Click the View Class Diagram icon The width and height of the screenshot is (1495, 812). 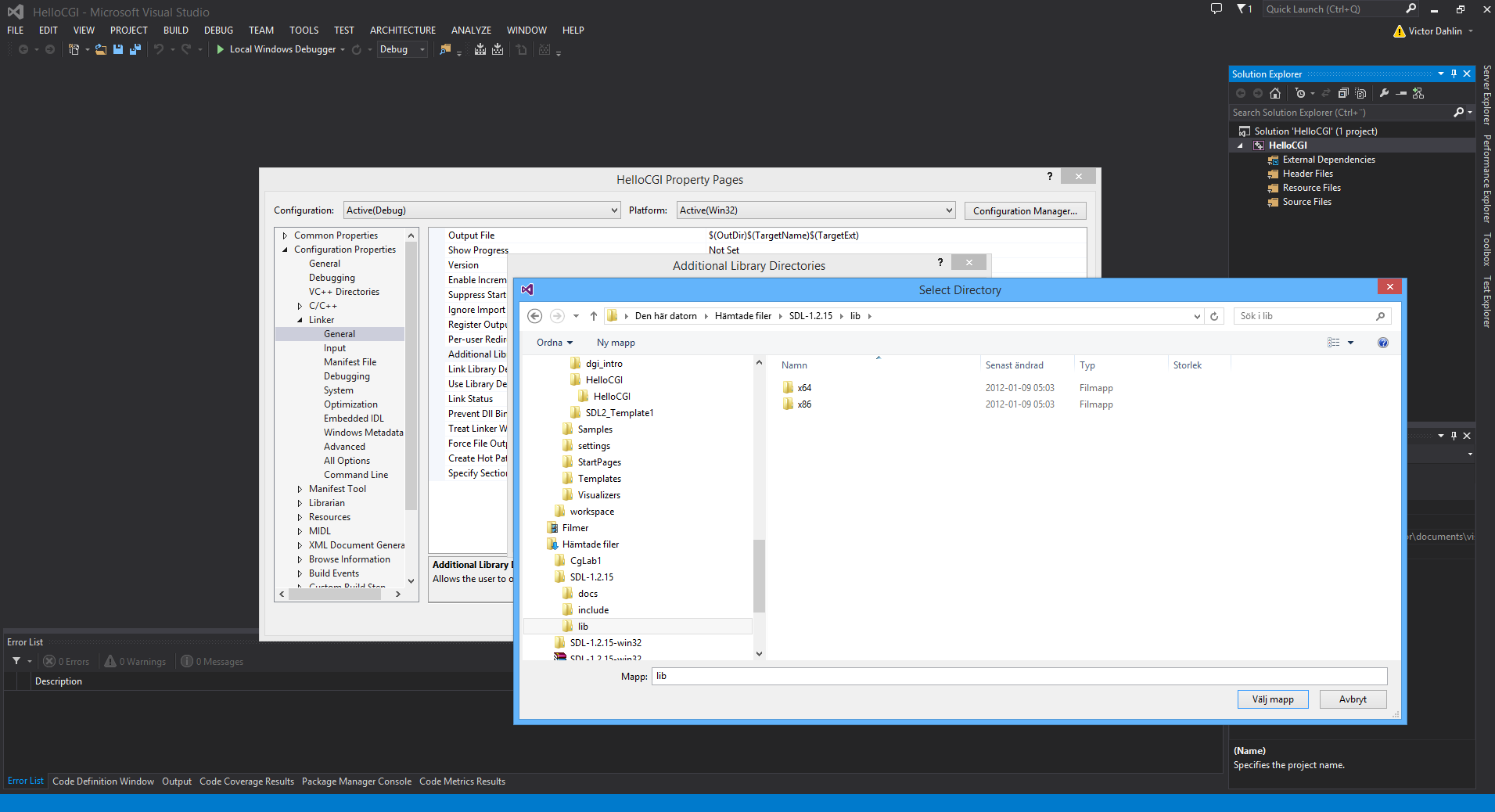tap(1418, 93)
